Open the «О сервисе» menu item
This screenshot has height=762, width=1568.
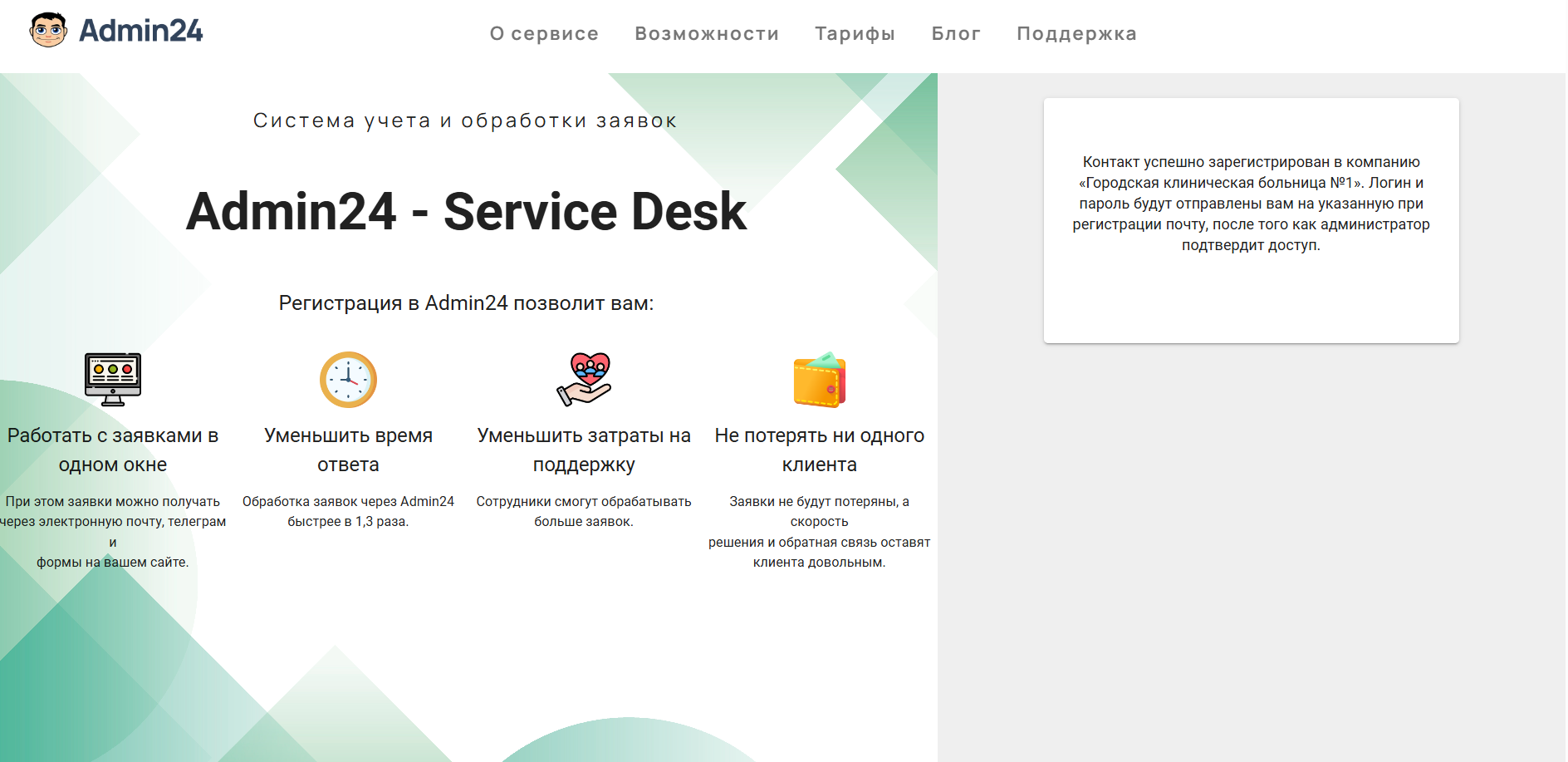click(x=544, y=33)
